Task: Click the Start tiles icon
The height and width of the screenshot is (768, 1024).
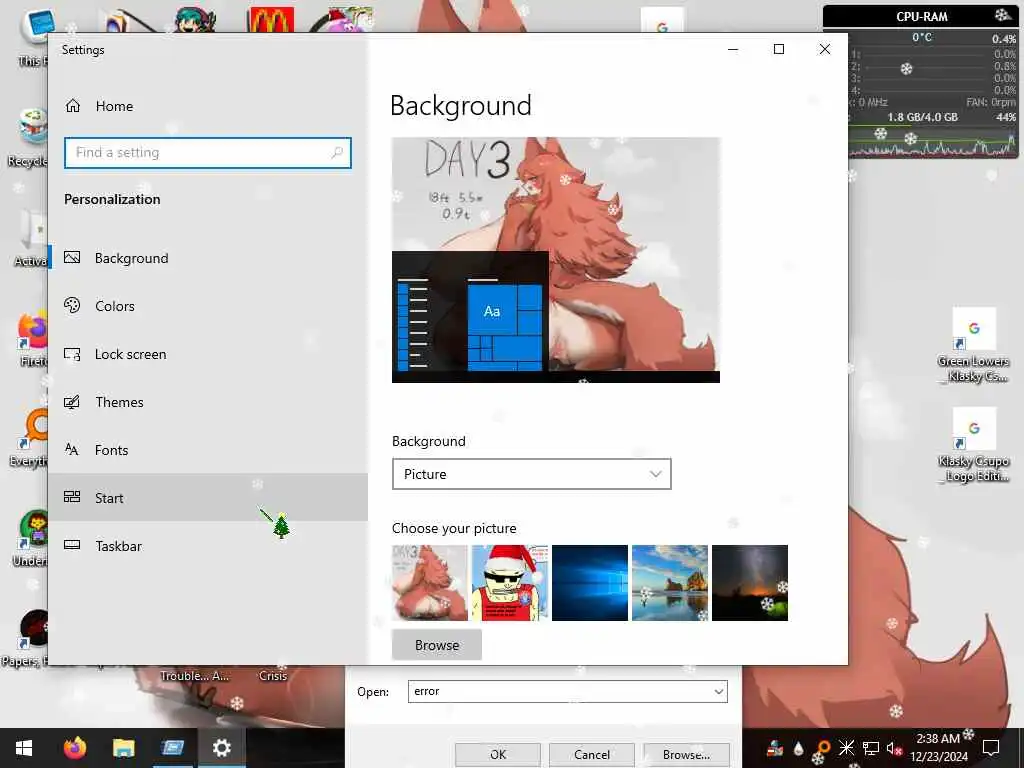Action: click(x=72, y=497)
